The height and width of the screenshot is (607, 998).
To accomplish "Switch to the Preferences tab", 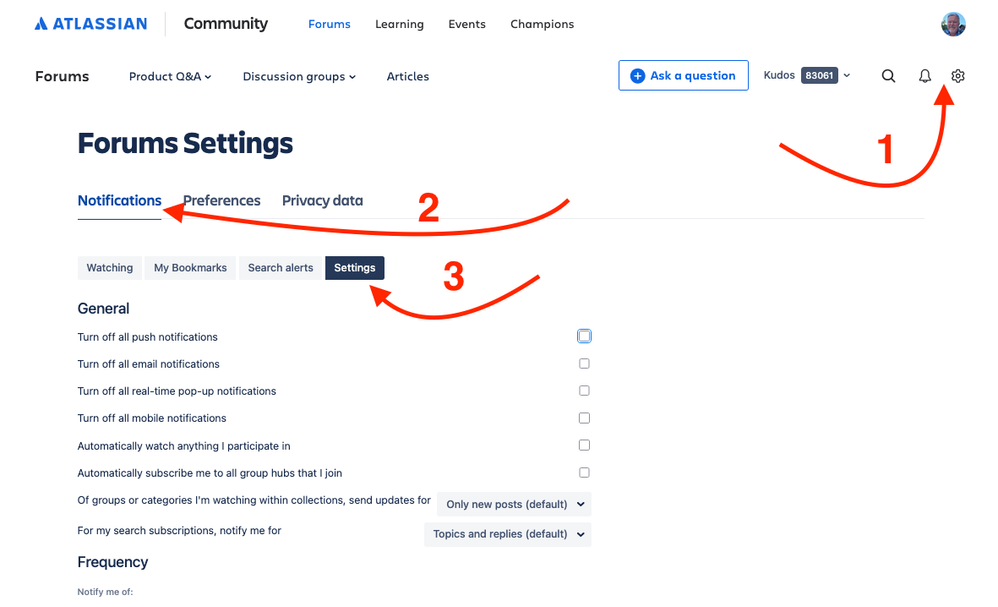I will (221, 200).
